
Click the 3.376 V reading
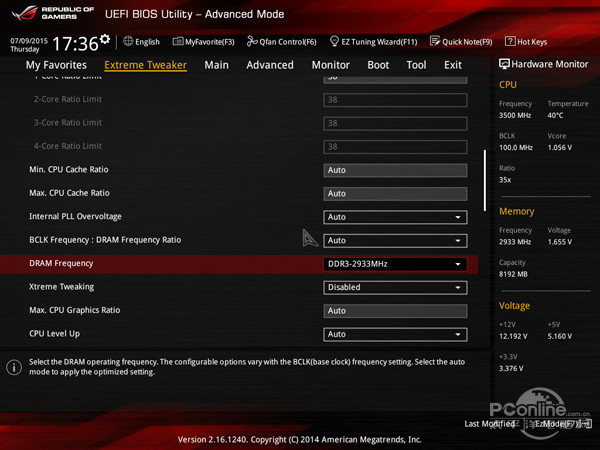511,368
